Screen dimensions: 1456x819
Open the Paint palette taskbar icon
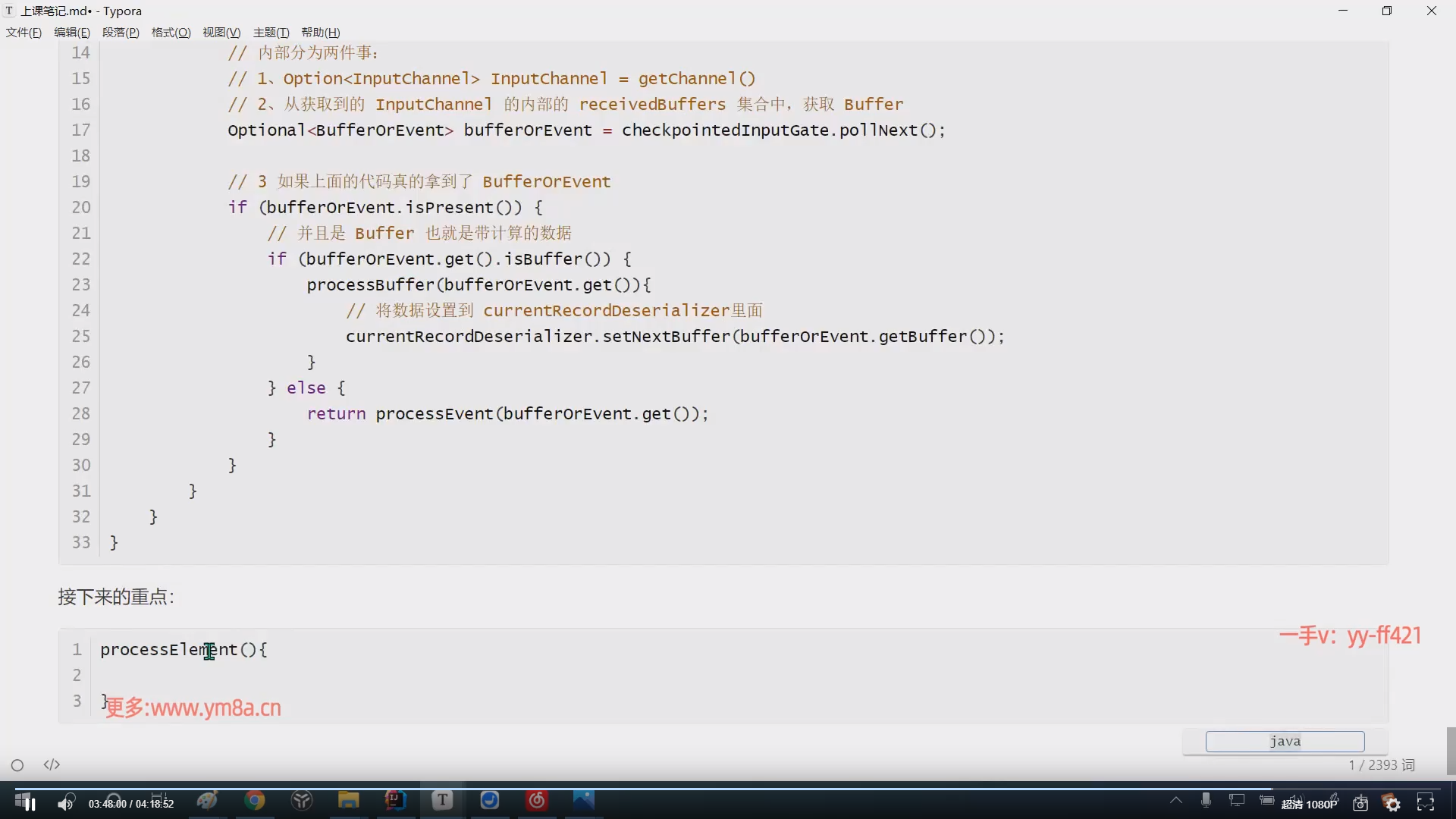(207, 800)
